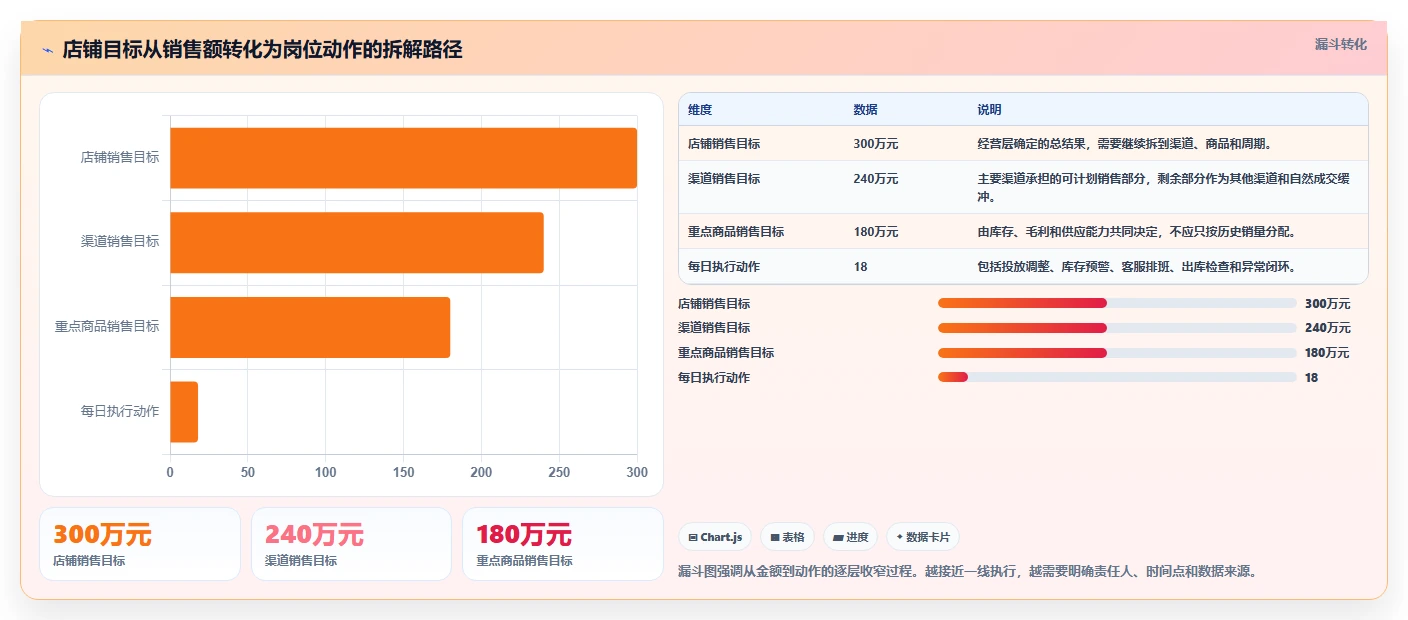Click the 数据 table column header
The width and height of the screenshot is (1408, 620).
pyautogui.click(x=865, y=110)
